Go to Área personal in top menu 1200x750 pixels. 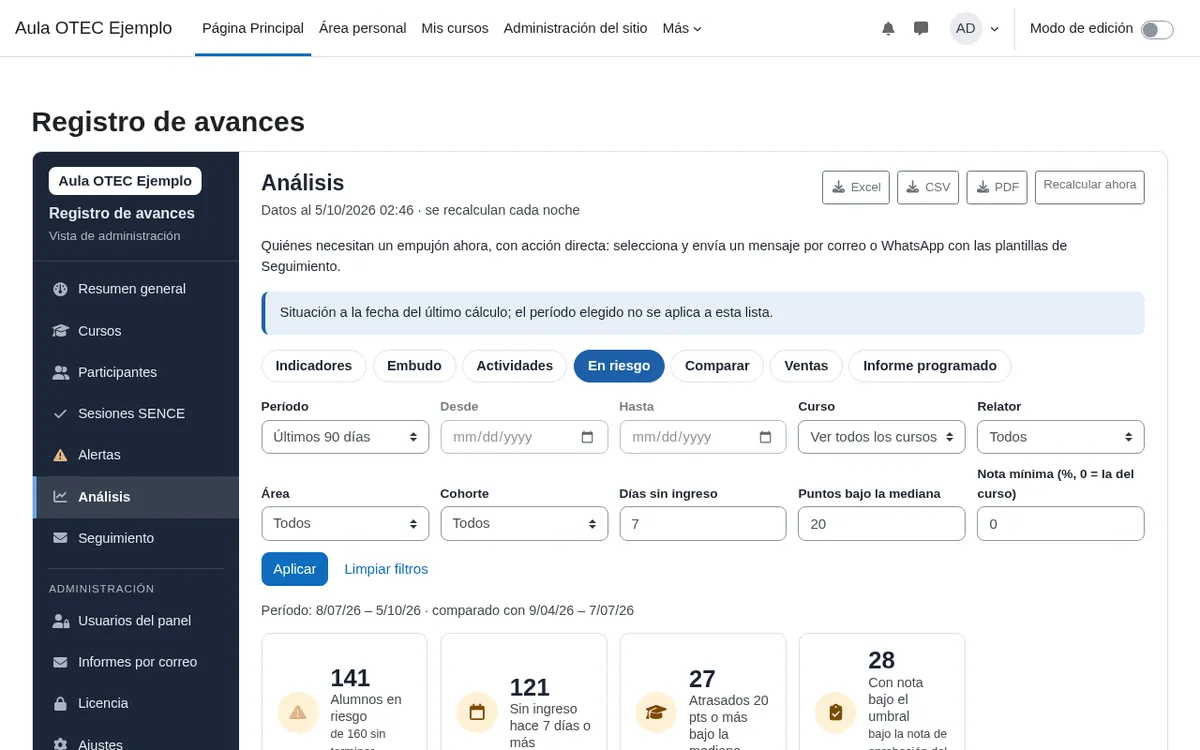coord(363,28)
